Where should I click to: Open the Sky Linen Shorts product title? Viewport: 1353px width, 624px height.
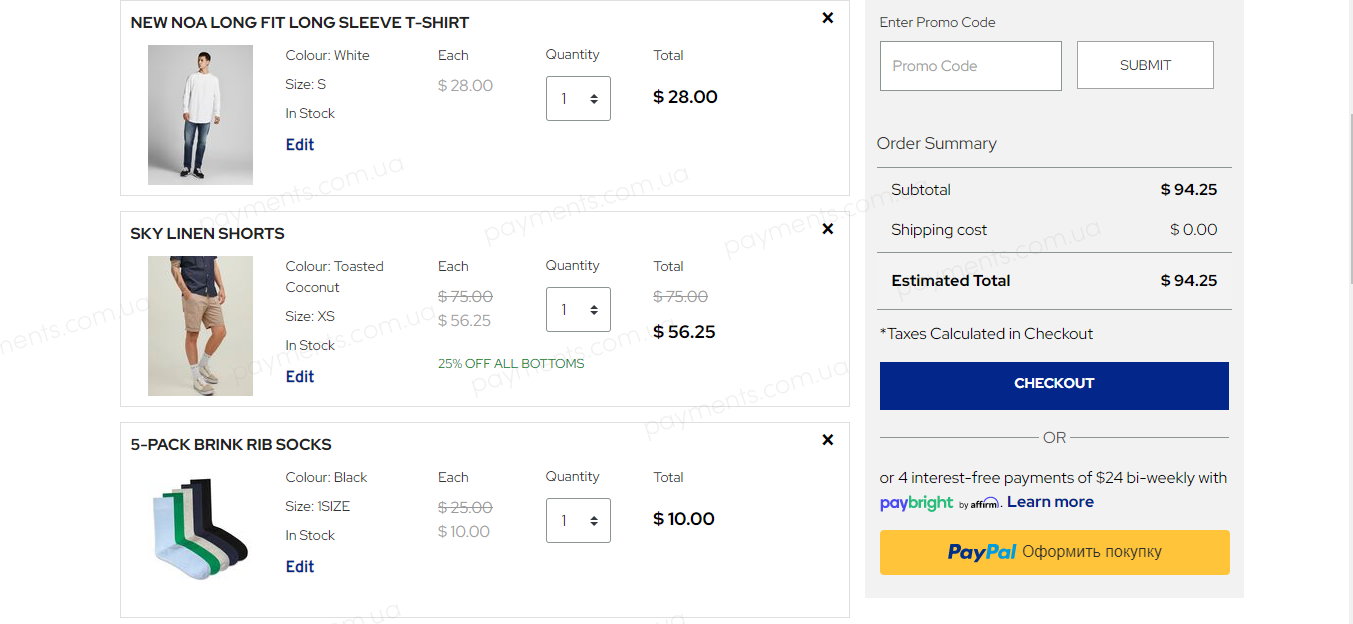[207, 233]
